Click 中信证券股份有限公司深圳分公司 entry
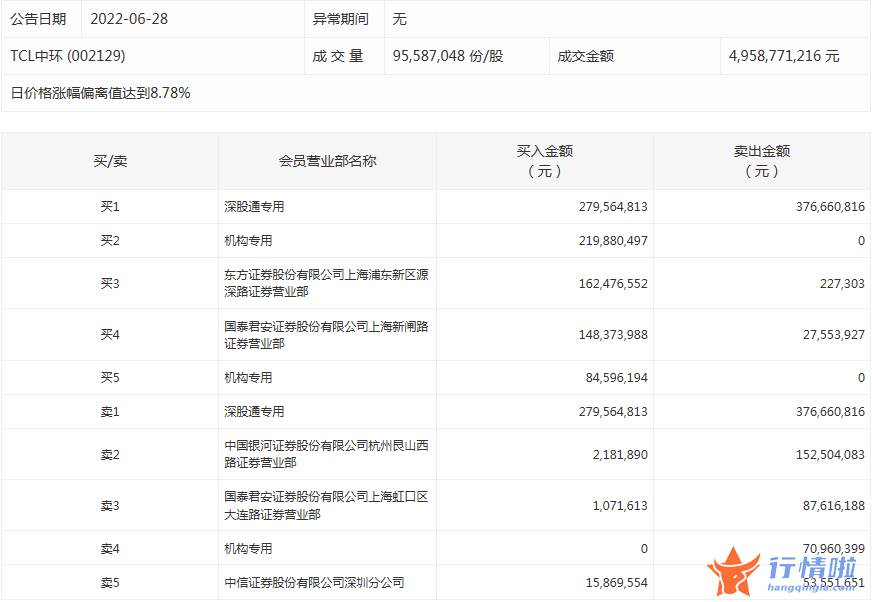 click(314, 583)
